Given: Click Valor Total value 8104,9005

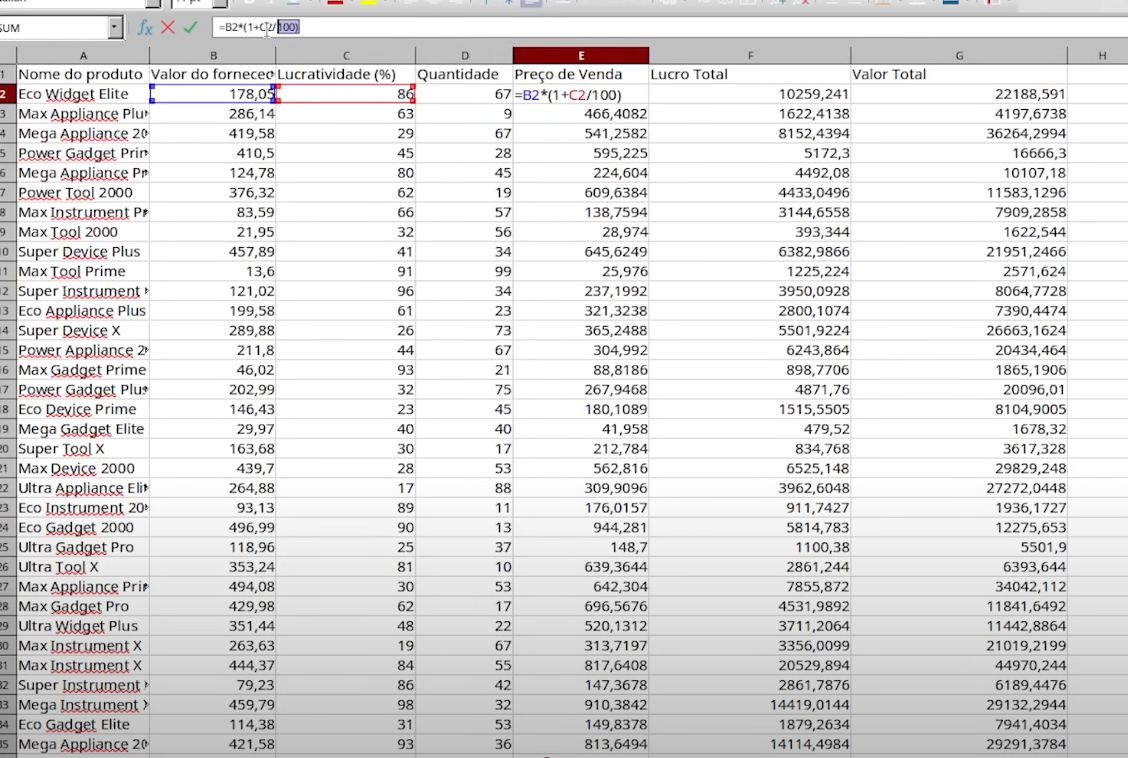Looking at the screenshot, I should (x=959, y=409).
